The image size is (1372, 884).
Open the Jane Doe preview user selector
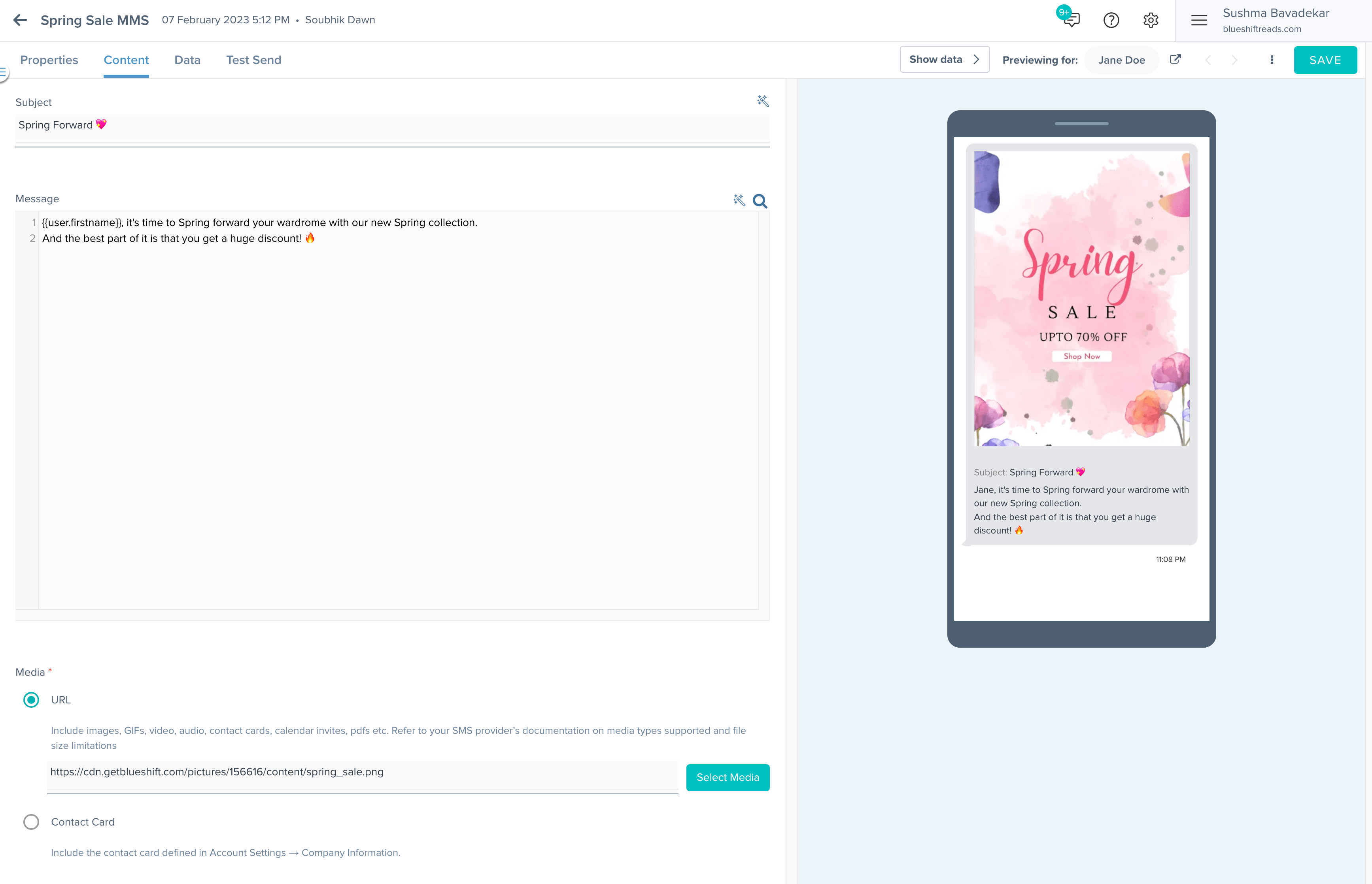[1121, 60]
